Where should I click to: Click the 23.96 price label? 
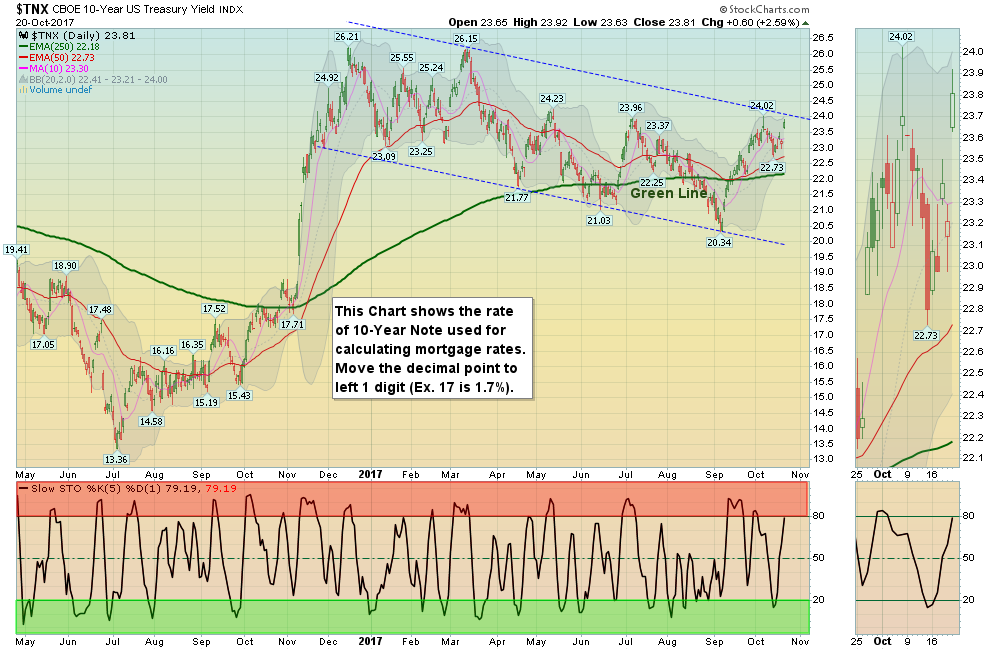point(631,108)
